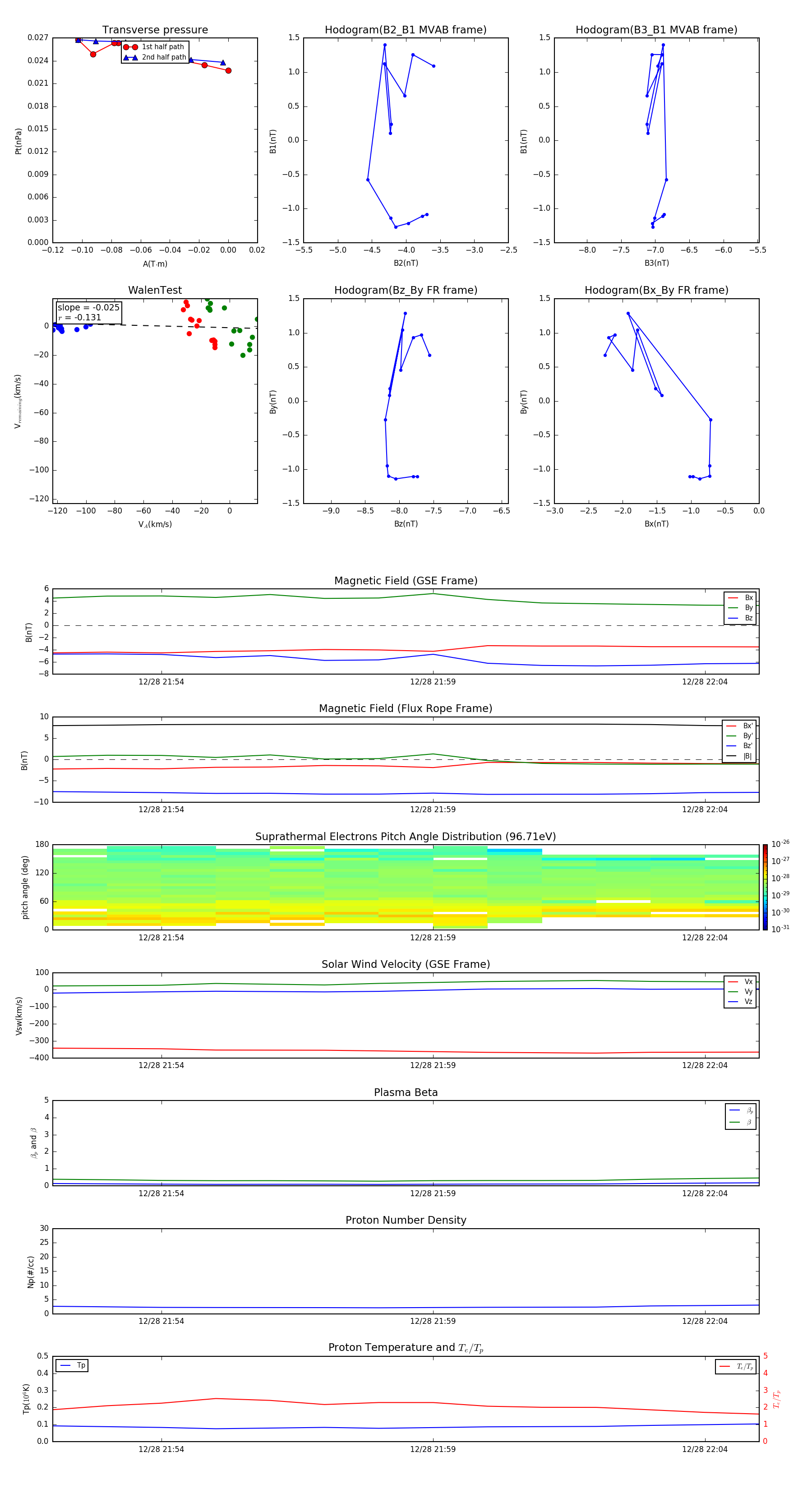Click the 'Vsw(km/s)' axis label

pyautogui.click(x=19, y=1015)
